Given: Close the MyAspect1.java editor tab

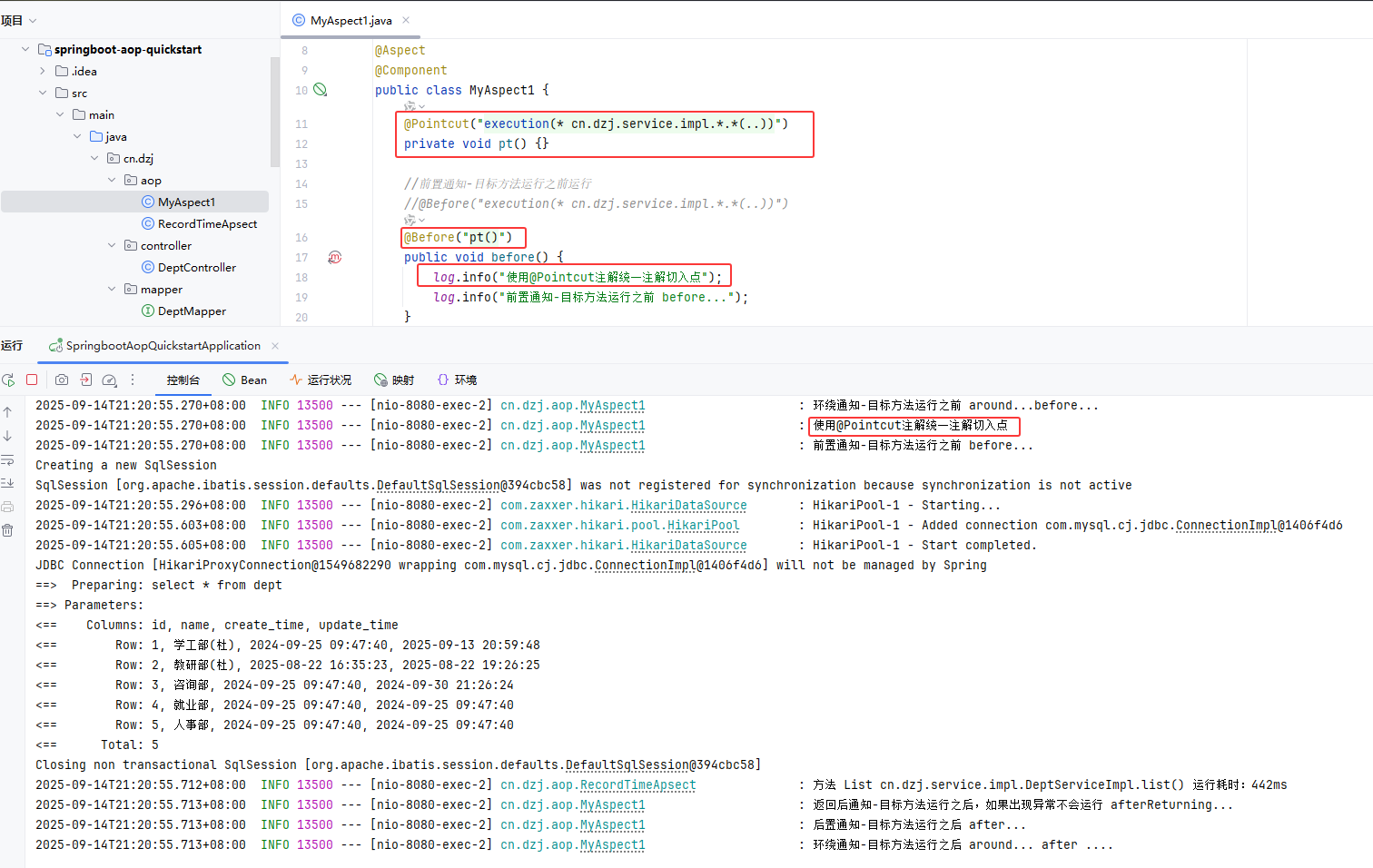Looking at the screenshot, I should pos(406,20).
